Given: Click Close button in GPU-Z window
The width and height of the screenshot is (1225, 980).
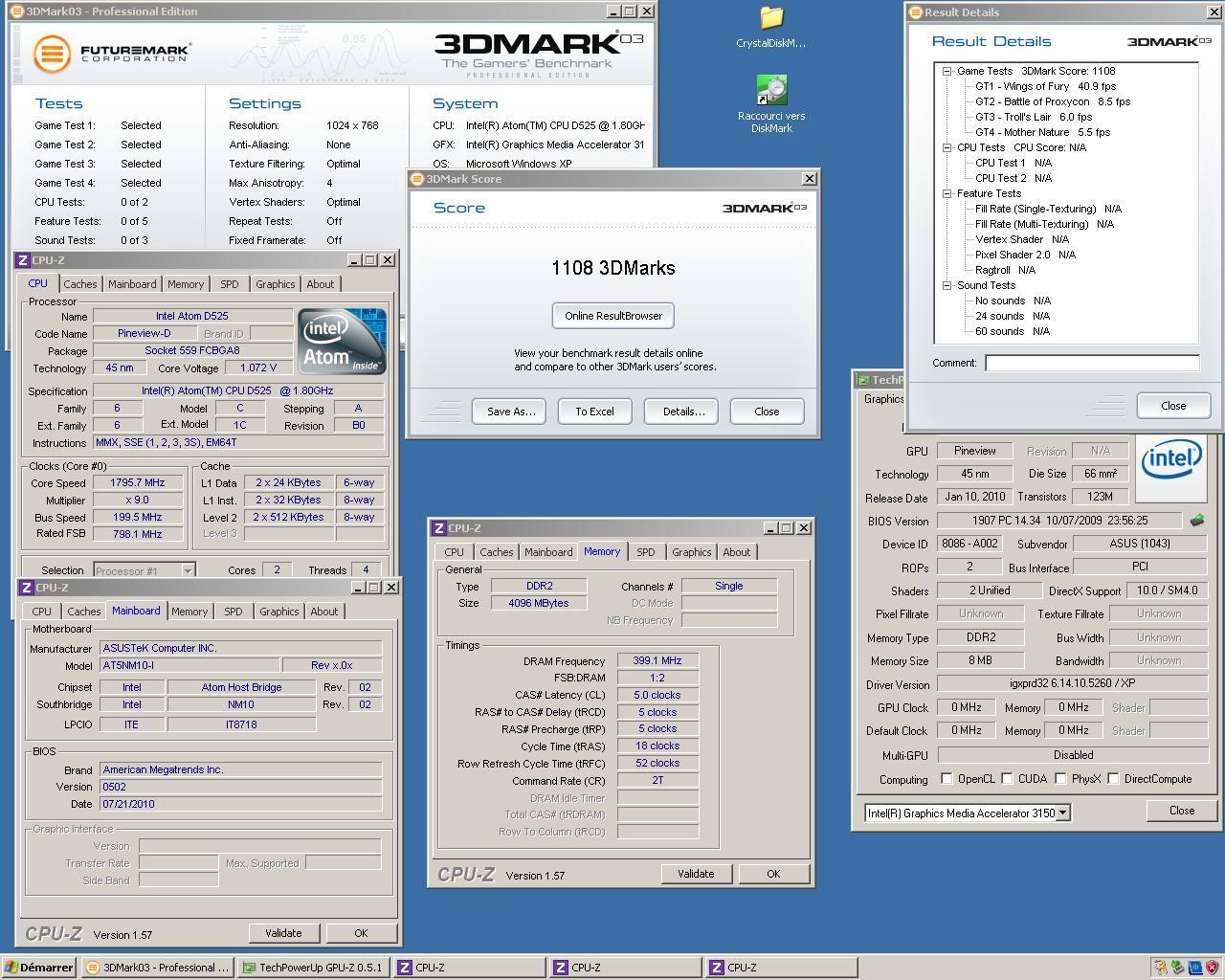Looking at the screenshot, I should click(1182, 811).
